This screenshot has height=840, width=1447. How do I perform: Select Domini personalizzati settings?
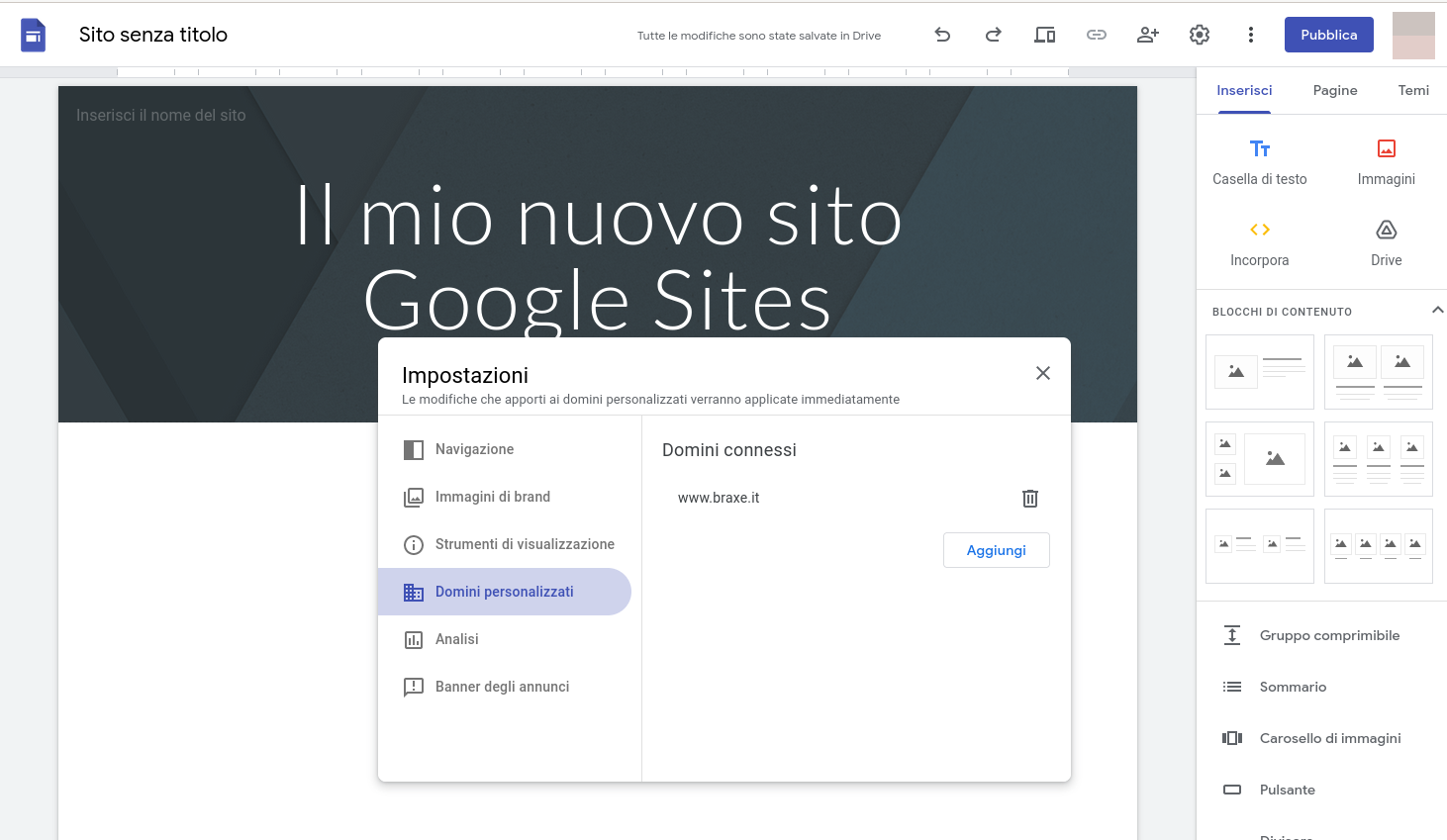click(505, 592)
